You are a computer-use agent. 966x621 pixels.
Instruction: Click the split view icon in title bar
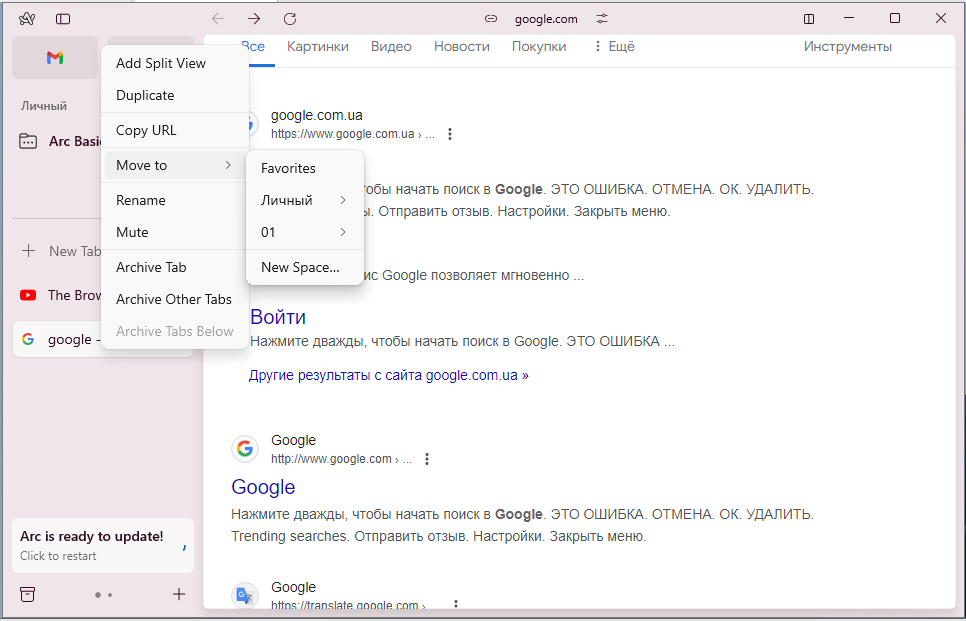tap(810, 19)
